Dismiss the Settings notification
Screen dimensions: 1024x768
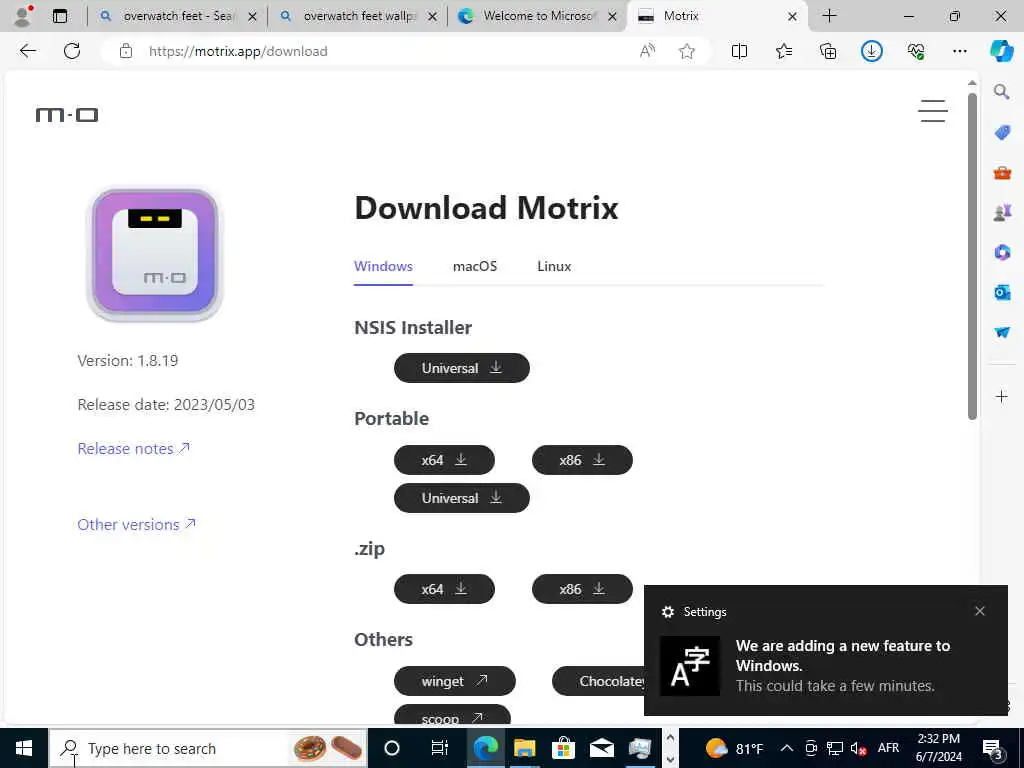(x=980, y=611)
